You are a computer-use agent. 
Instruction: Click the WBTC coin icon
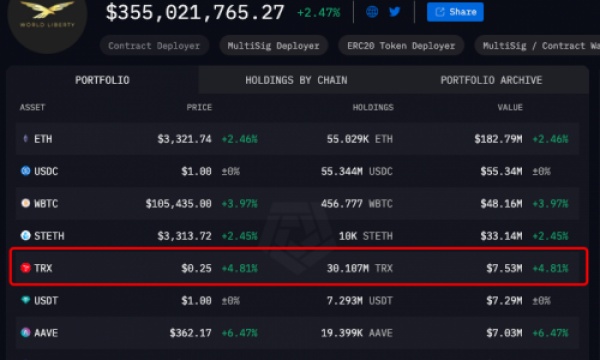pos(26,203)
